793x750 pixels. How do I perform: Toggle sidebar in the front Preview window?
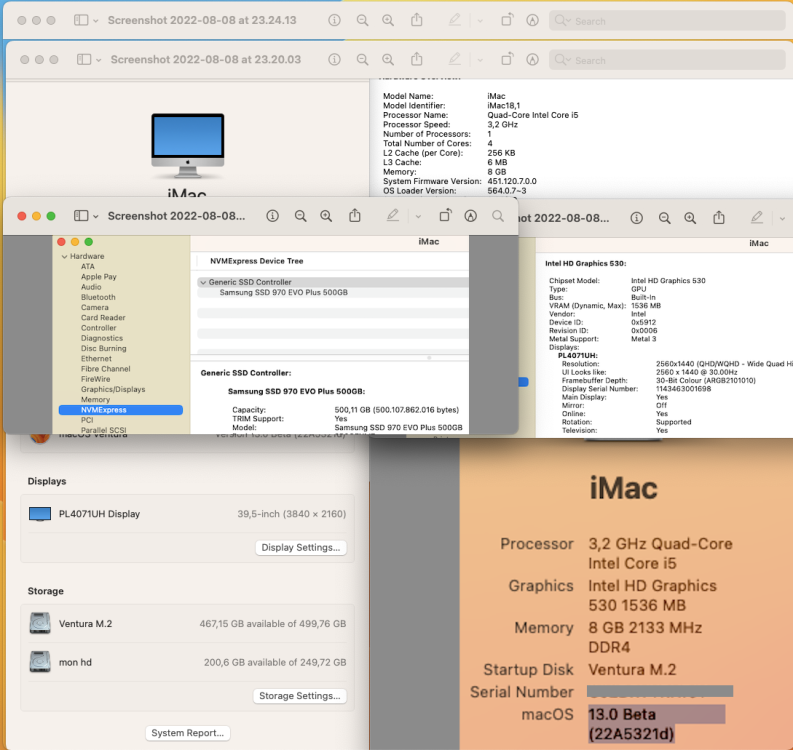click(81, 216)
